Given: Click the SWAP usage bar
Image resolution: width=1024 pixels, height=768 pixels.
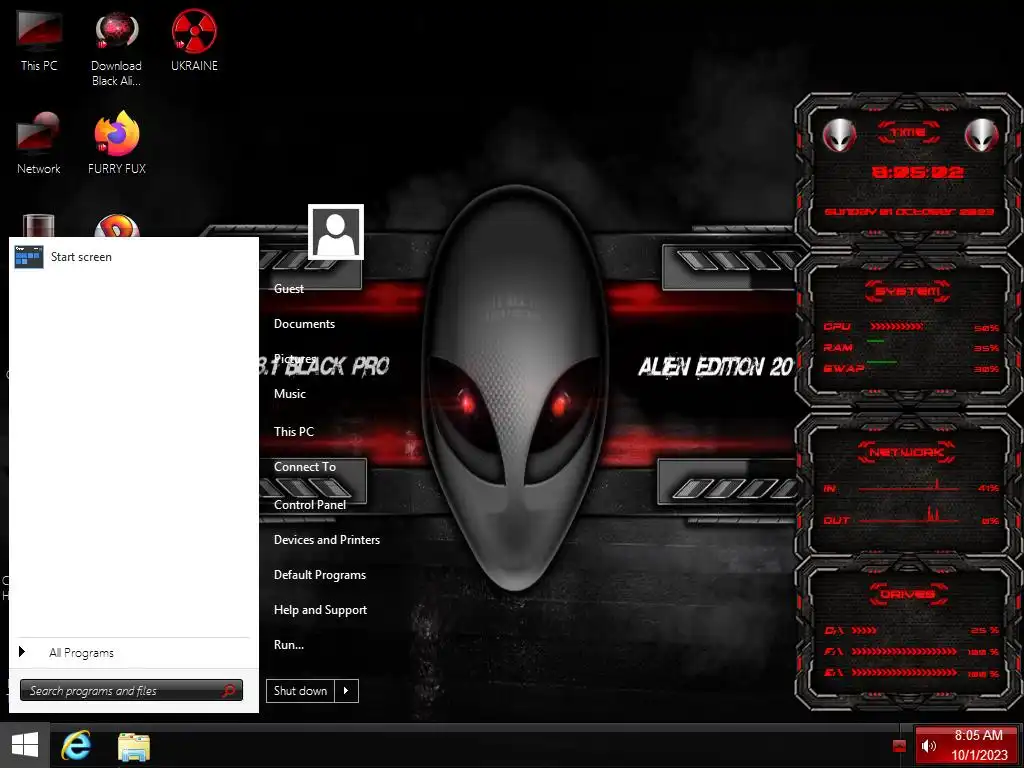Looking at the screenshot, I should tap(882, 362).
